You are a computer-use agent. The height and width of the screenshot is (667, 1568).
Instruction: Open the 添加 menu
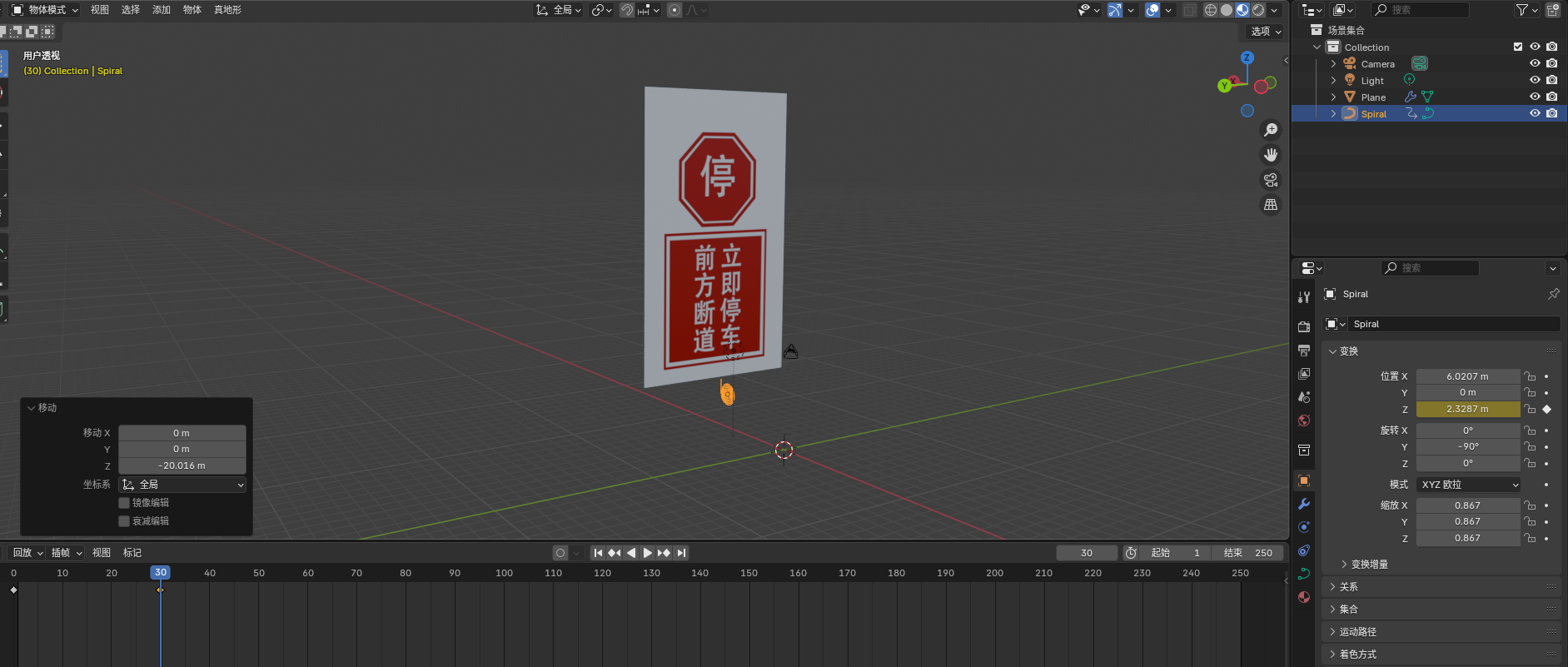(x=162, y=10)
